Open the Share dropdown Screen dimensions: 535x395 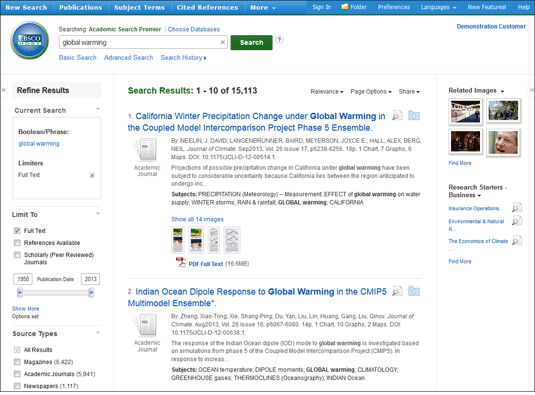click(x=409, y=91)
